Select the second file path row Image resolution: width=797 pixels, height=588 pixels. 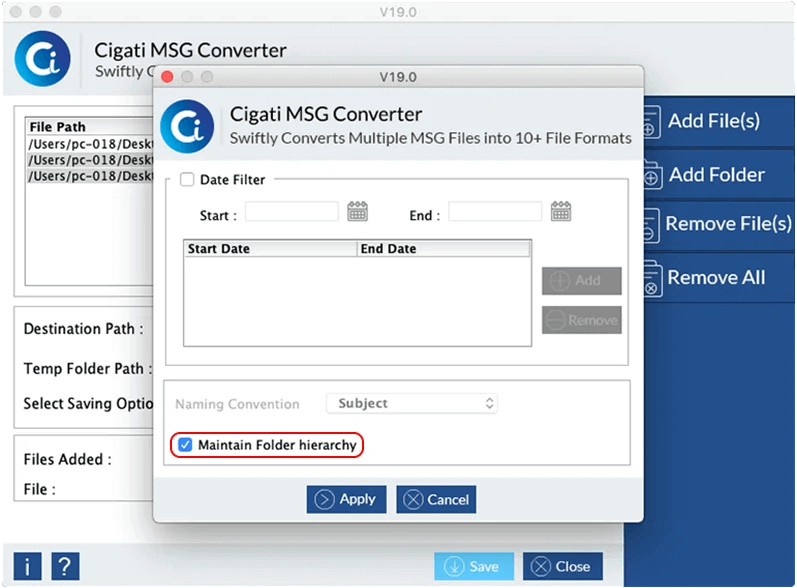coord(90,160)
